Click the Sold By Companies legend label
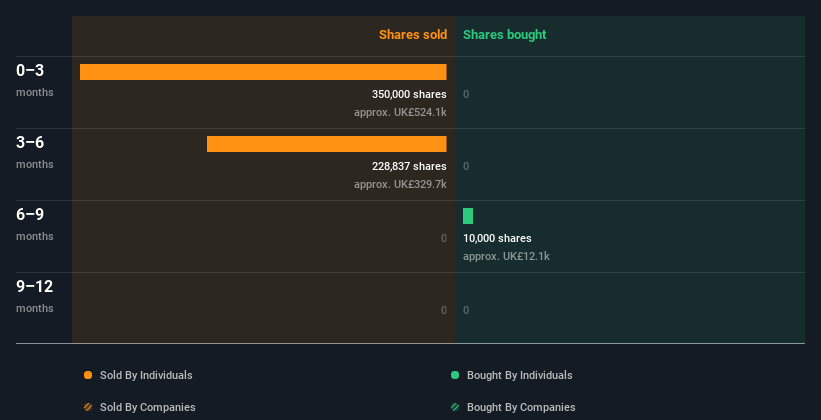 point(148,407)
